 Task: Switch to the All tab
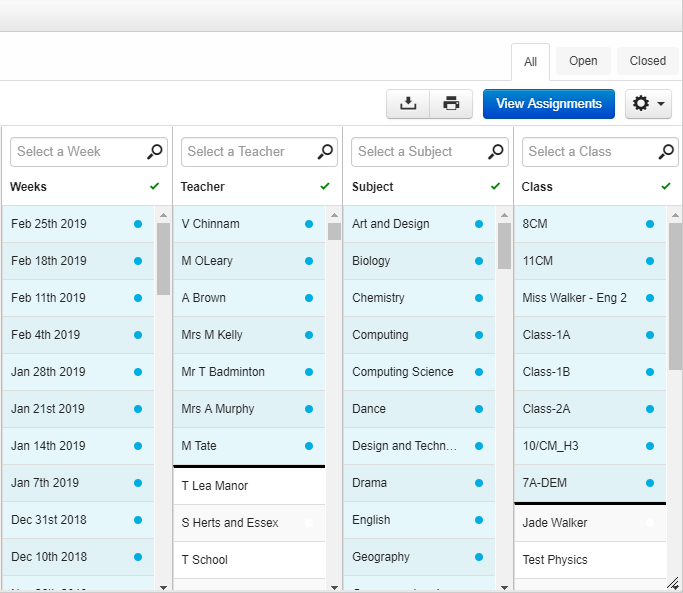tap(530, 62)
